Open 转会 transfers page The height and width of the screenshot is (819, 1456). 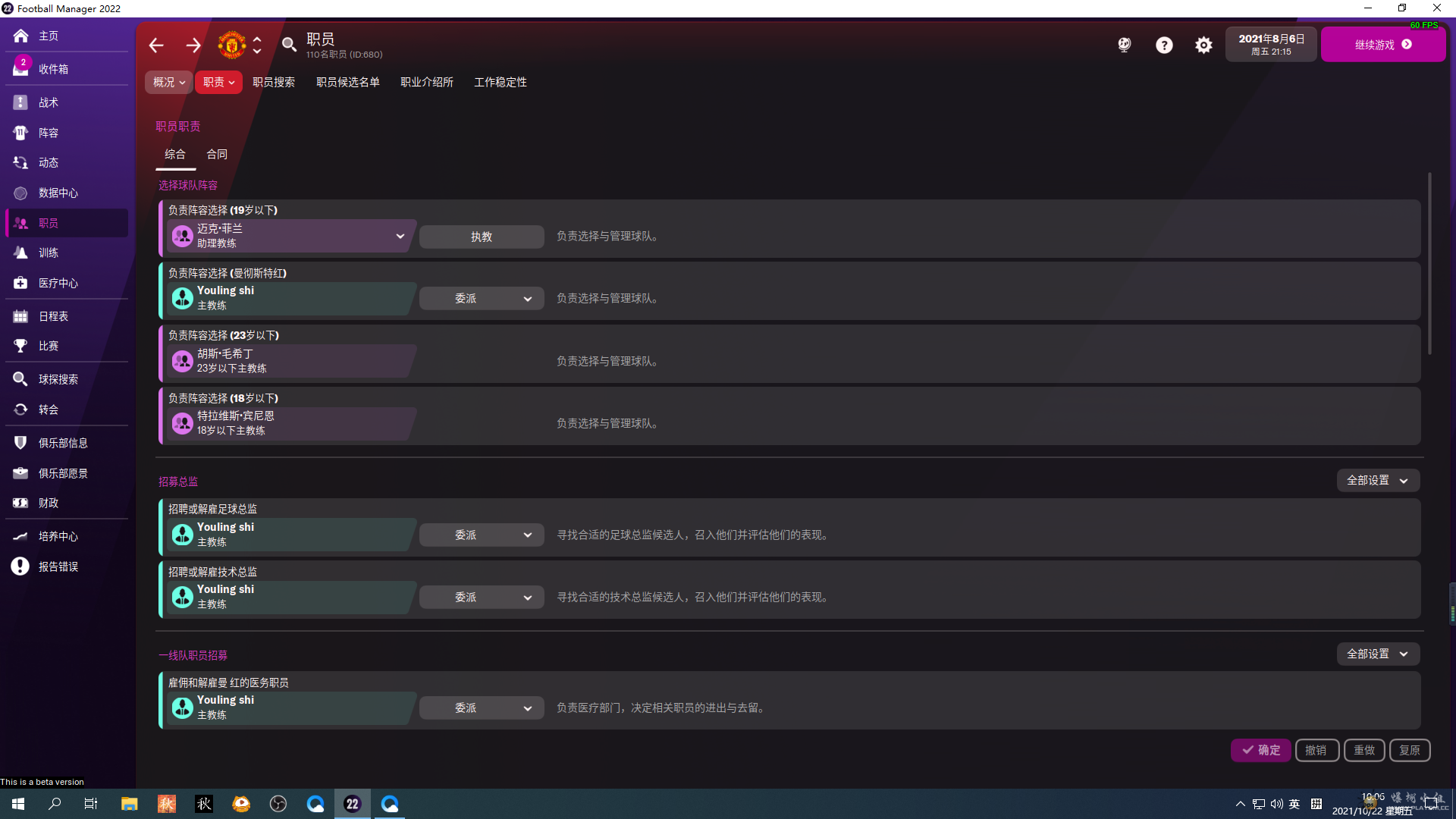coord(67,409)
